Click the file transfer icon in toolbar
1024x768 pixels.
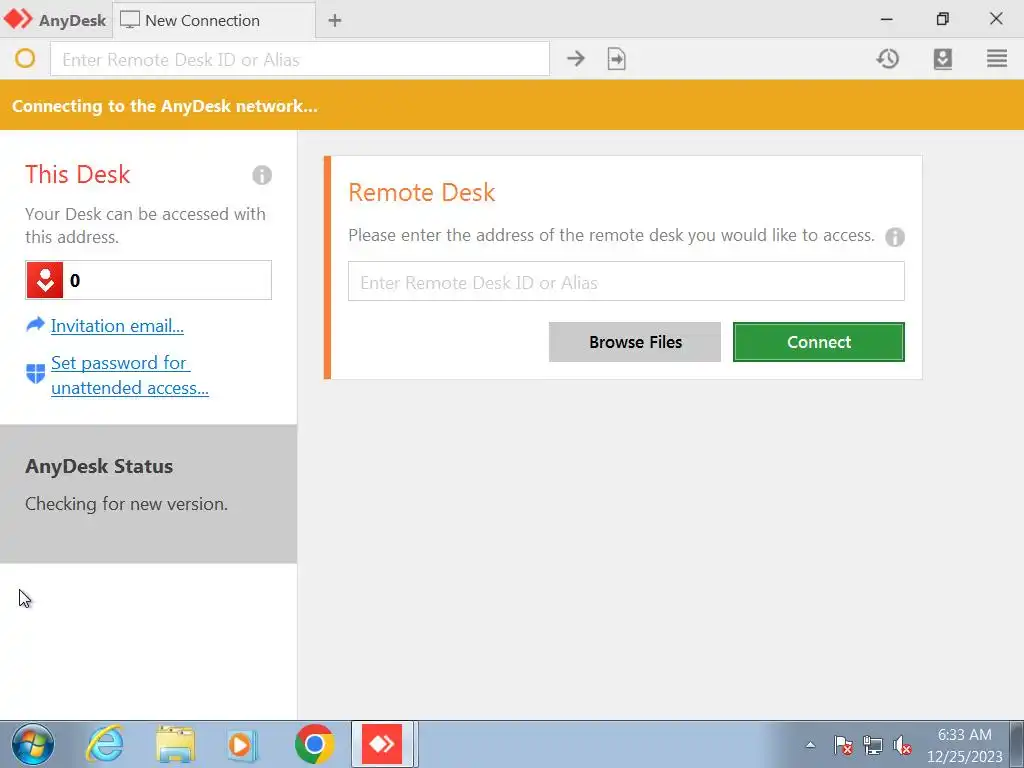click(x=616, y=59)
